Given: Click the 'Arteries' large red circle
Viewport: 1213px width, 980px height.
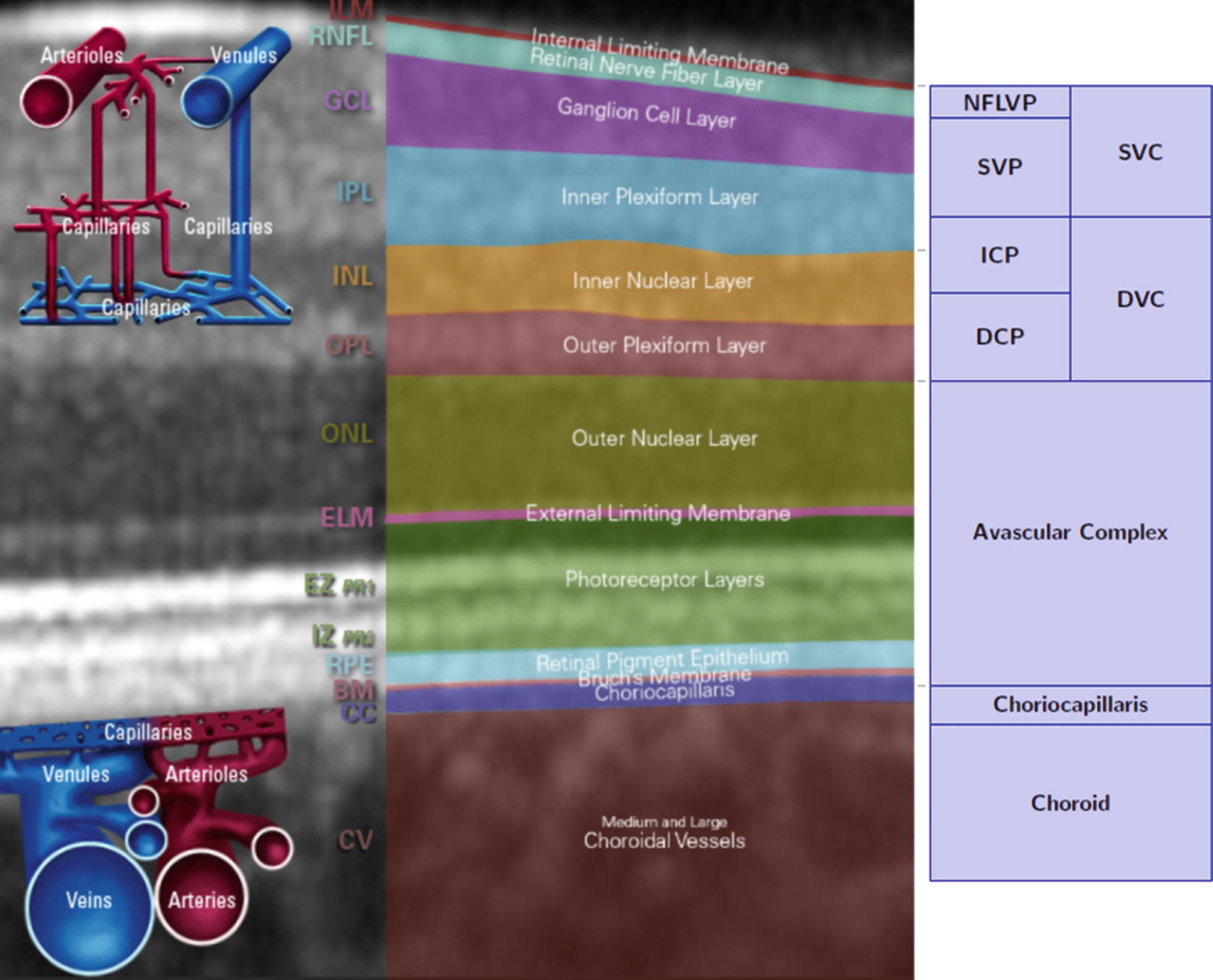Looking at the screenshot, I should point(201,898).
